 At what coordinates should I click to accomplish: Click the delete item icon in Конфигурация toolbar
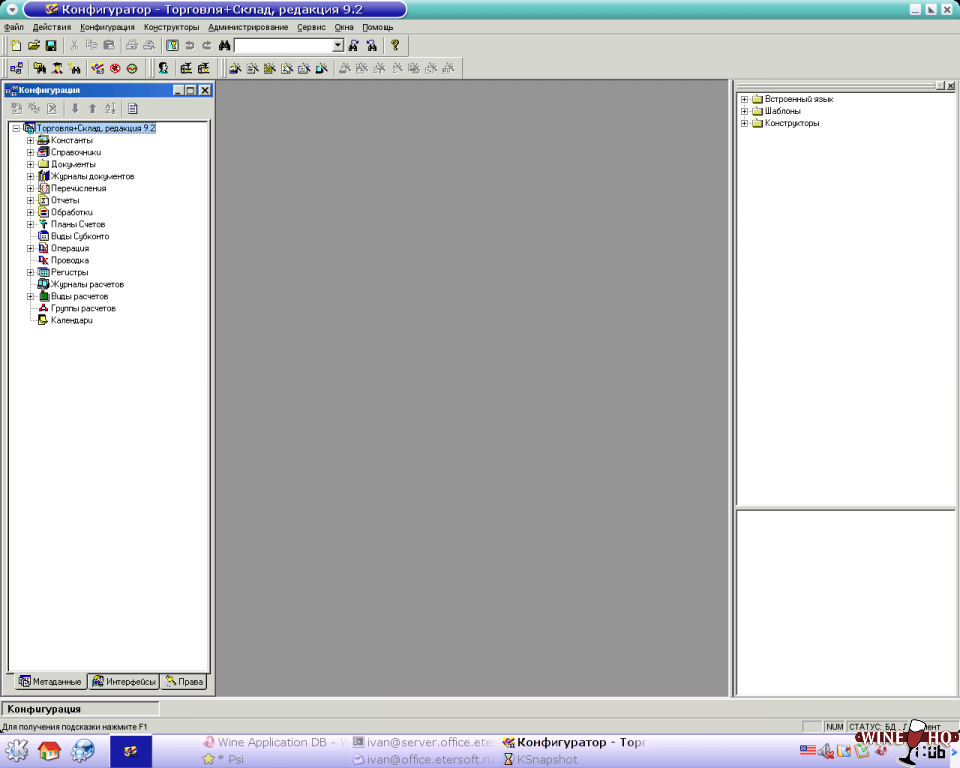point(52,108)
